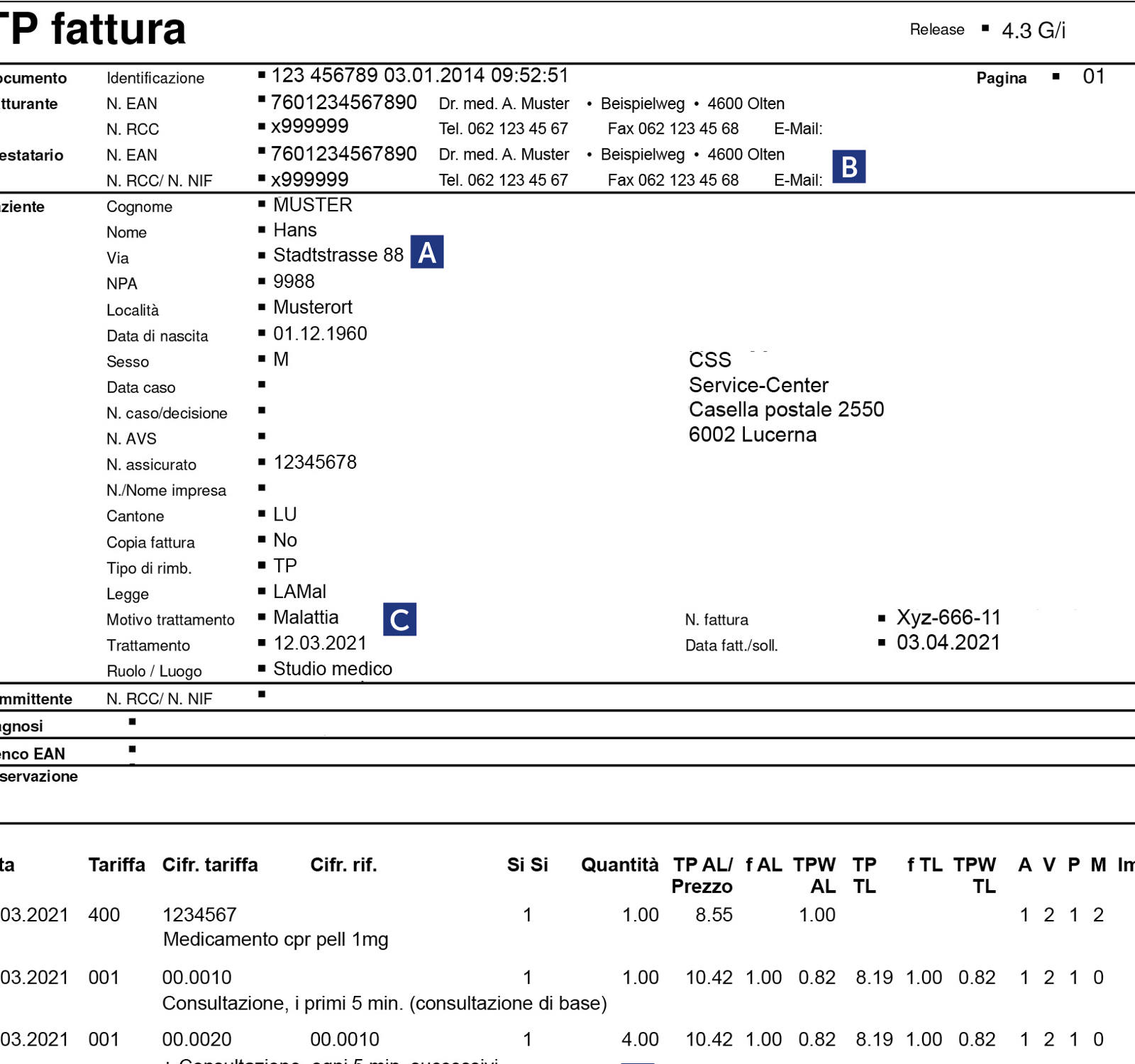The width and height of the screenshot is (1135, 1064).
Task: Click the 'Ruolo / Luogo' label
Action: coord(154,671)
